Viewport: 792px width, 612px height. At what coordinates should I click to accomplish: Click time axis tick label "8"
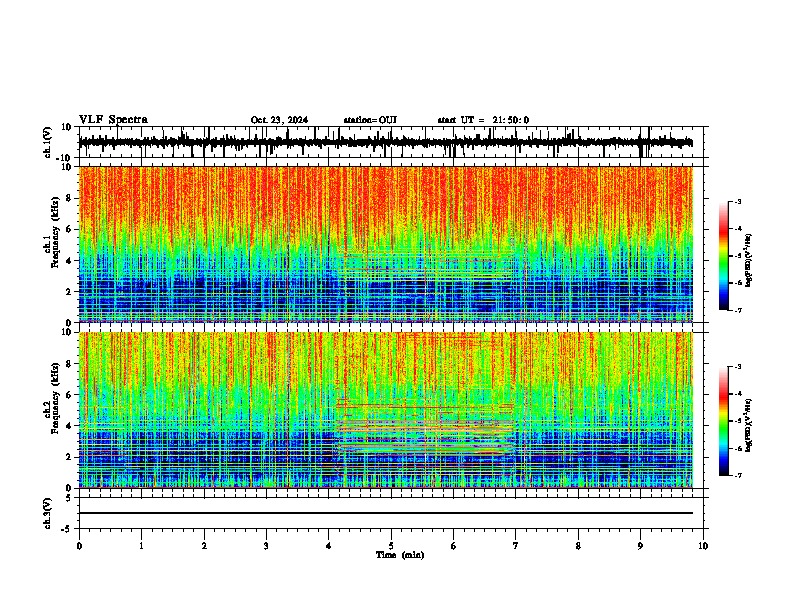[x=578, y=546]
